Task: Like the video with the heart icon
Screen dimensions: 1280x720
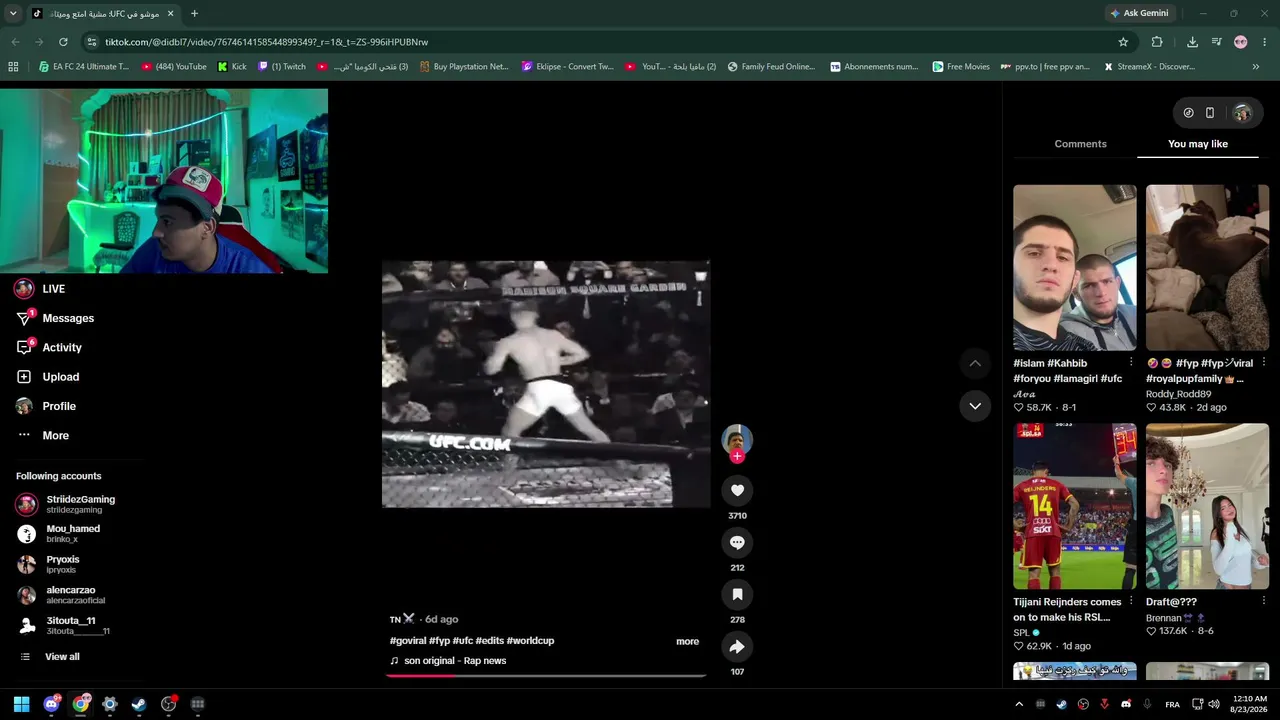Action: (x=737, y=490)
